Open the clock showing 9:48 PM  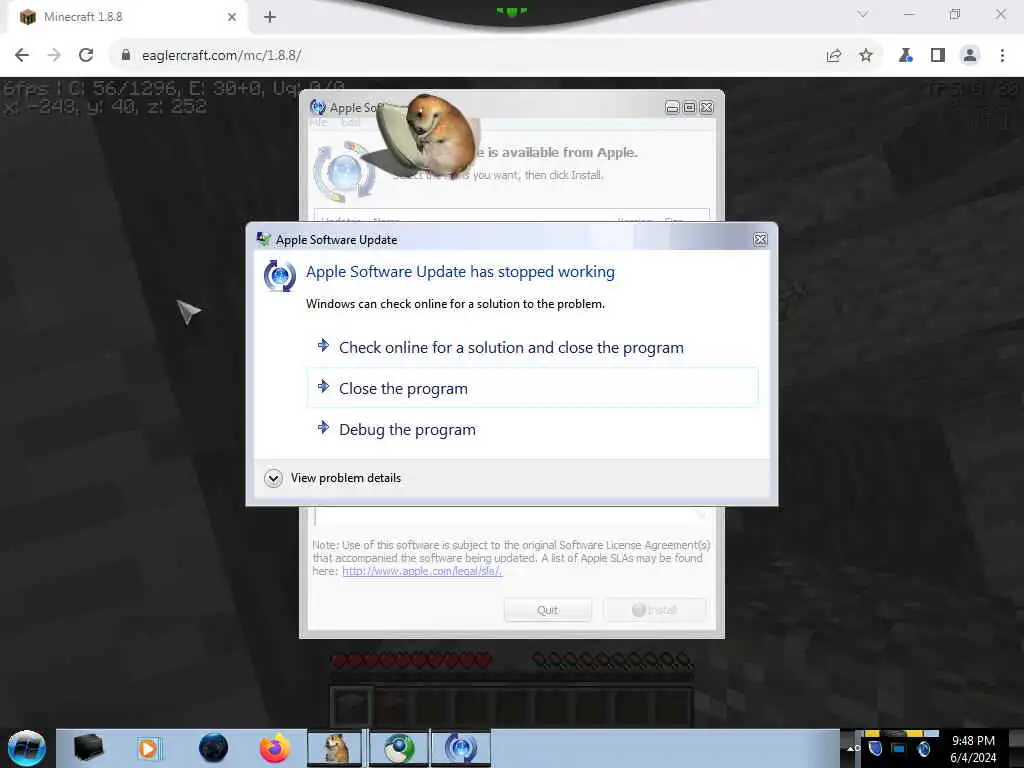click(x=973, y=749)
